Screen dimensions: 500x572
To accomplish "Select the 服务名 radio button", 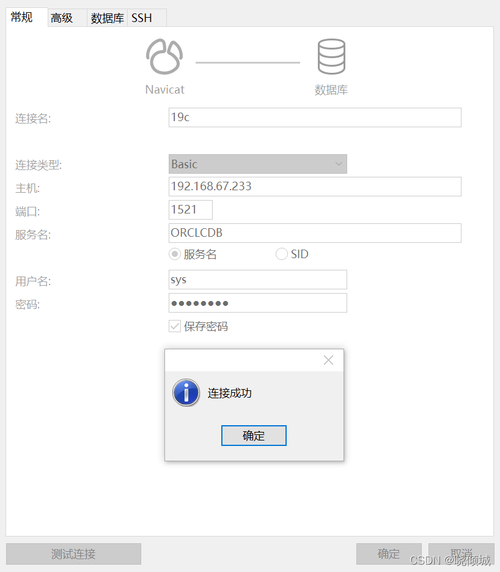I will coord(175,254).
